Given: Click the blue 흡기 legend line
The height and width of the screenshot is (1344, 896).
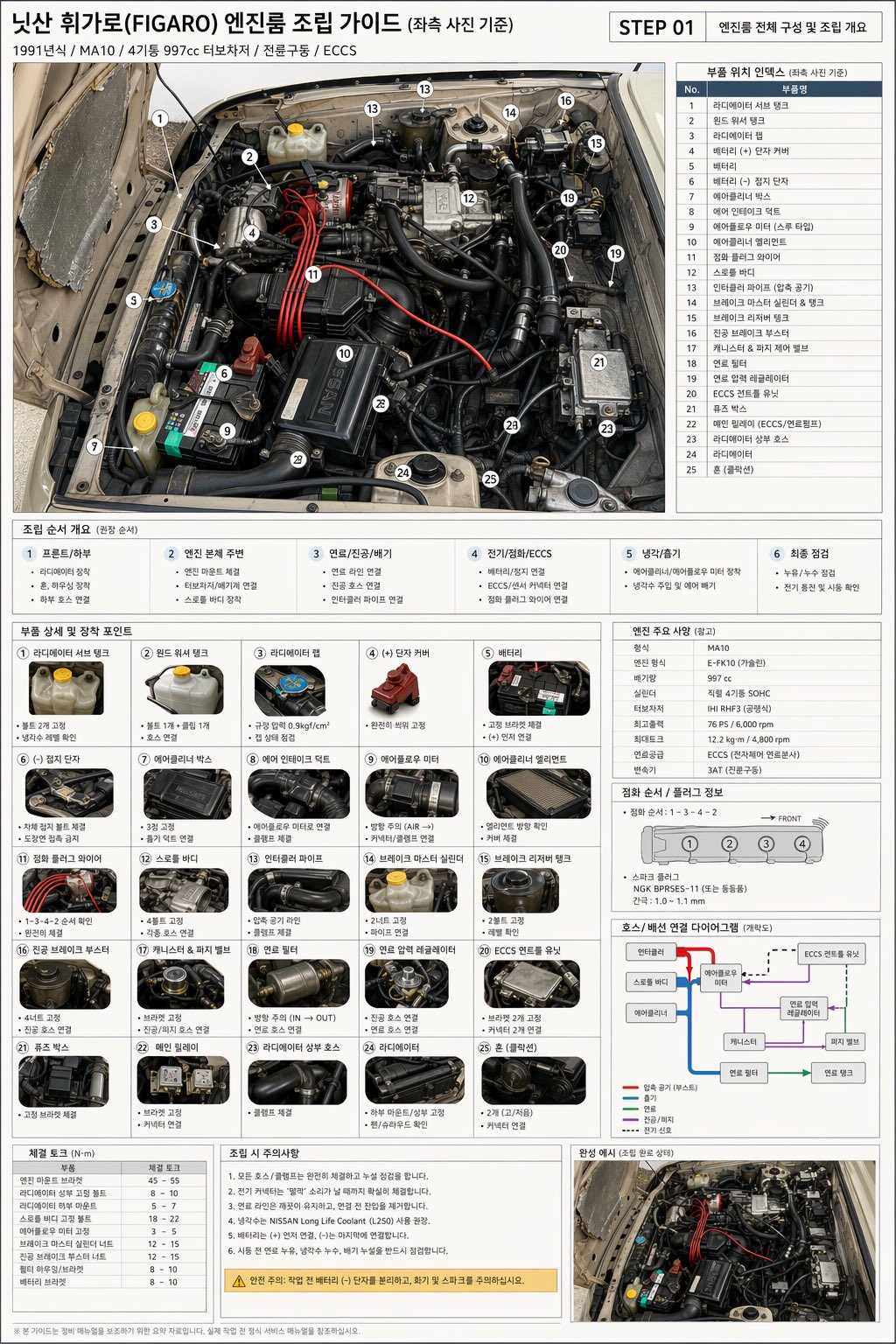Looking at the screenshot, I should click(630, 1098).
